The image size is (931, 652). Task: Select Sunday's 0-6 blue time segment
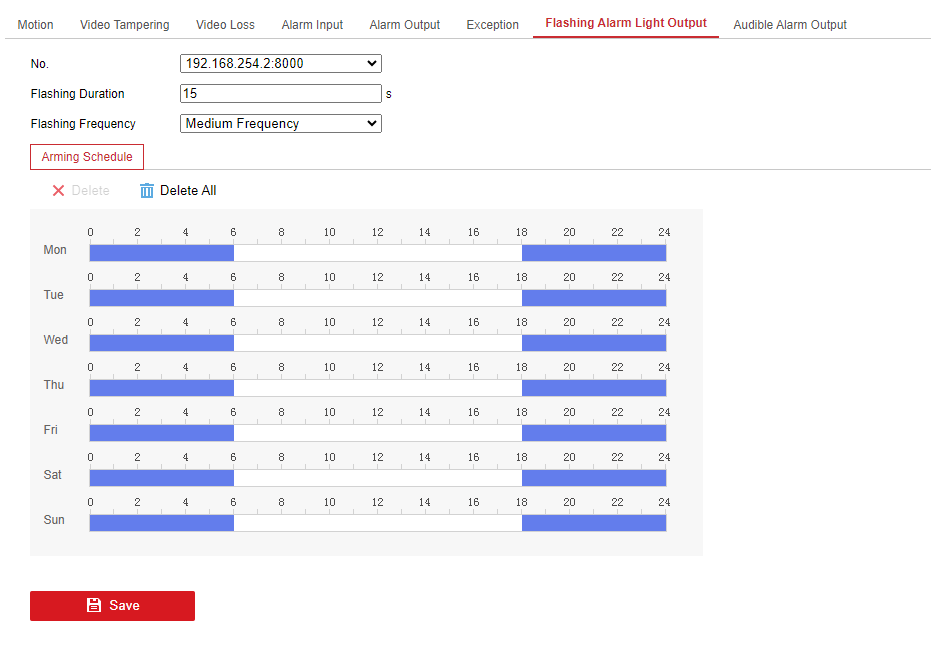[x=161, y=523]
